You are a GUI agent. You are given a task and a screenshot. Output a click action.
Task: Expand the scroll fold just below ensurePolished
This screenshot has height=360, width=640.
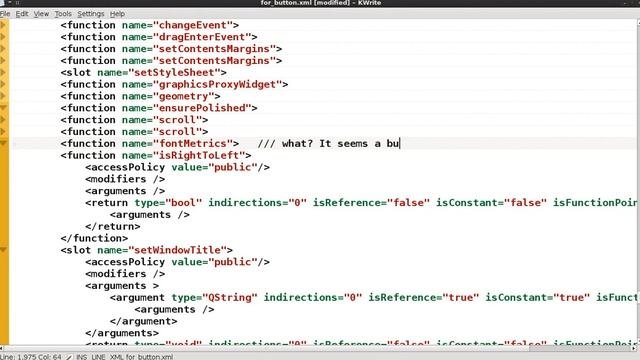(3, 120)
